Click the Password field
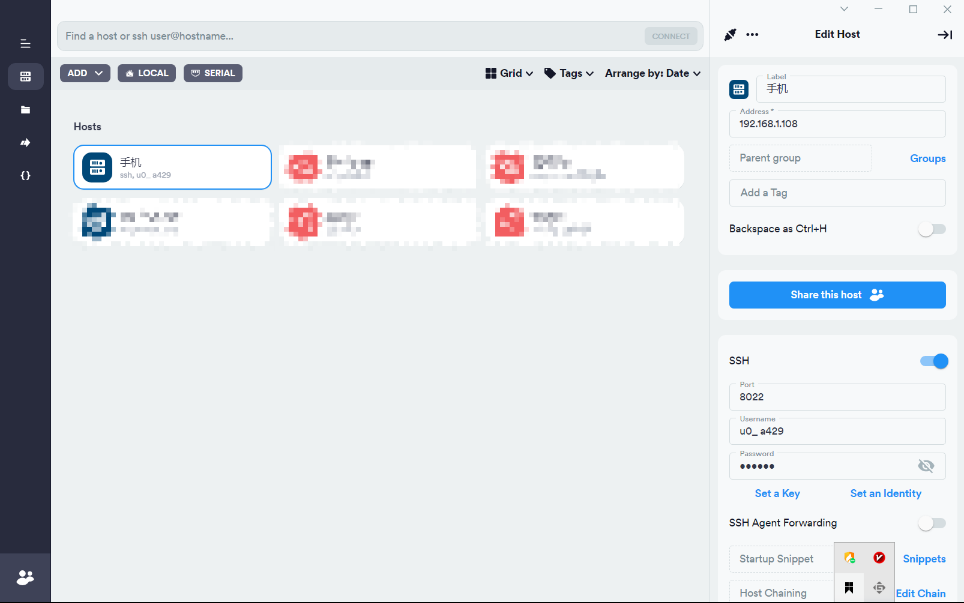Screen dimensions: 964x603 click(837, 466)
